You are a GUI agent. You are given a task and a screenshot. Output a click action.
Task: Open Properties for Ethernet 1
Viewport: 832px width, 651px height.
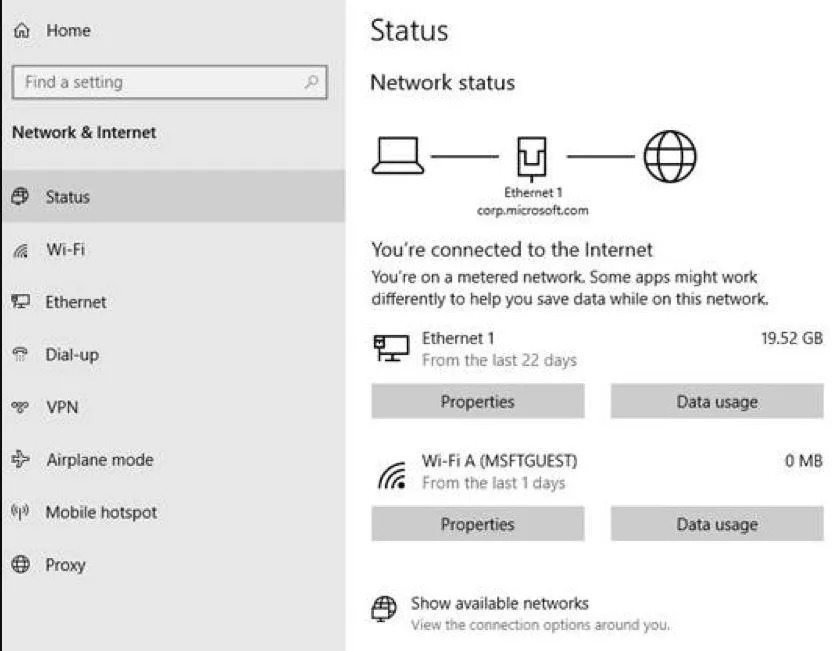point(477,401)
